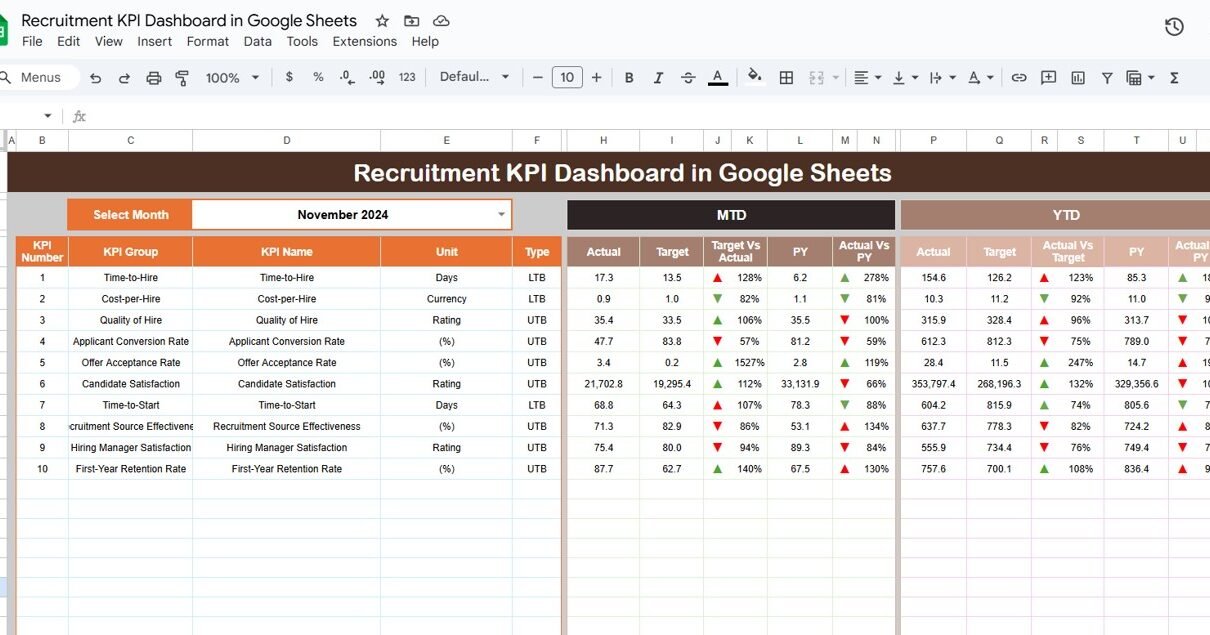Open the fill color picker
The height and width of the screenshot is (635, 1210).
coord(755,77)
